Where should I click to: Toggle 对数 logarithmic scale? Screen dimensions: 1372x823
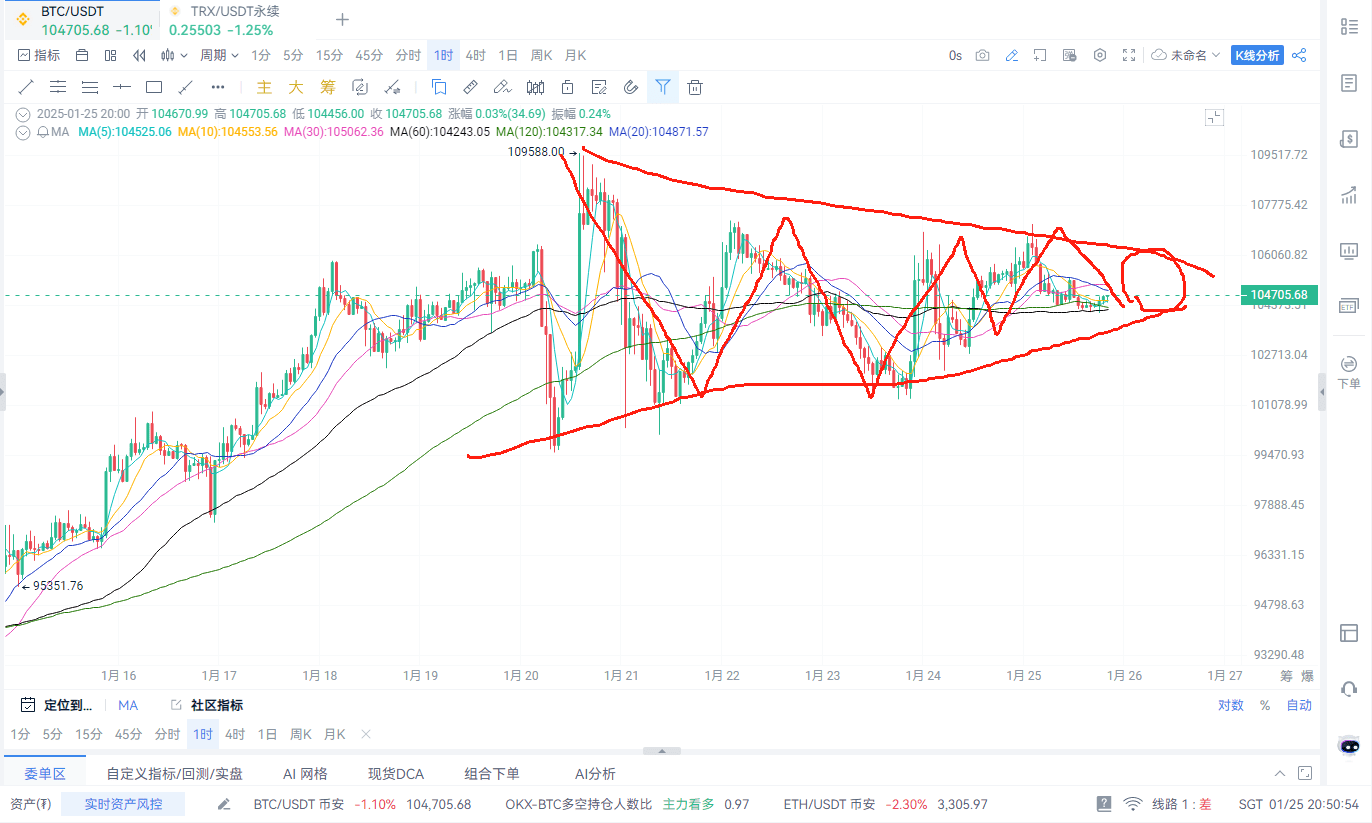tap(1231, 705)
